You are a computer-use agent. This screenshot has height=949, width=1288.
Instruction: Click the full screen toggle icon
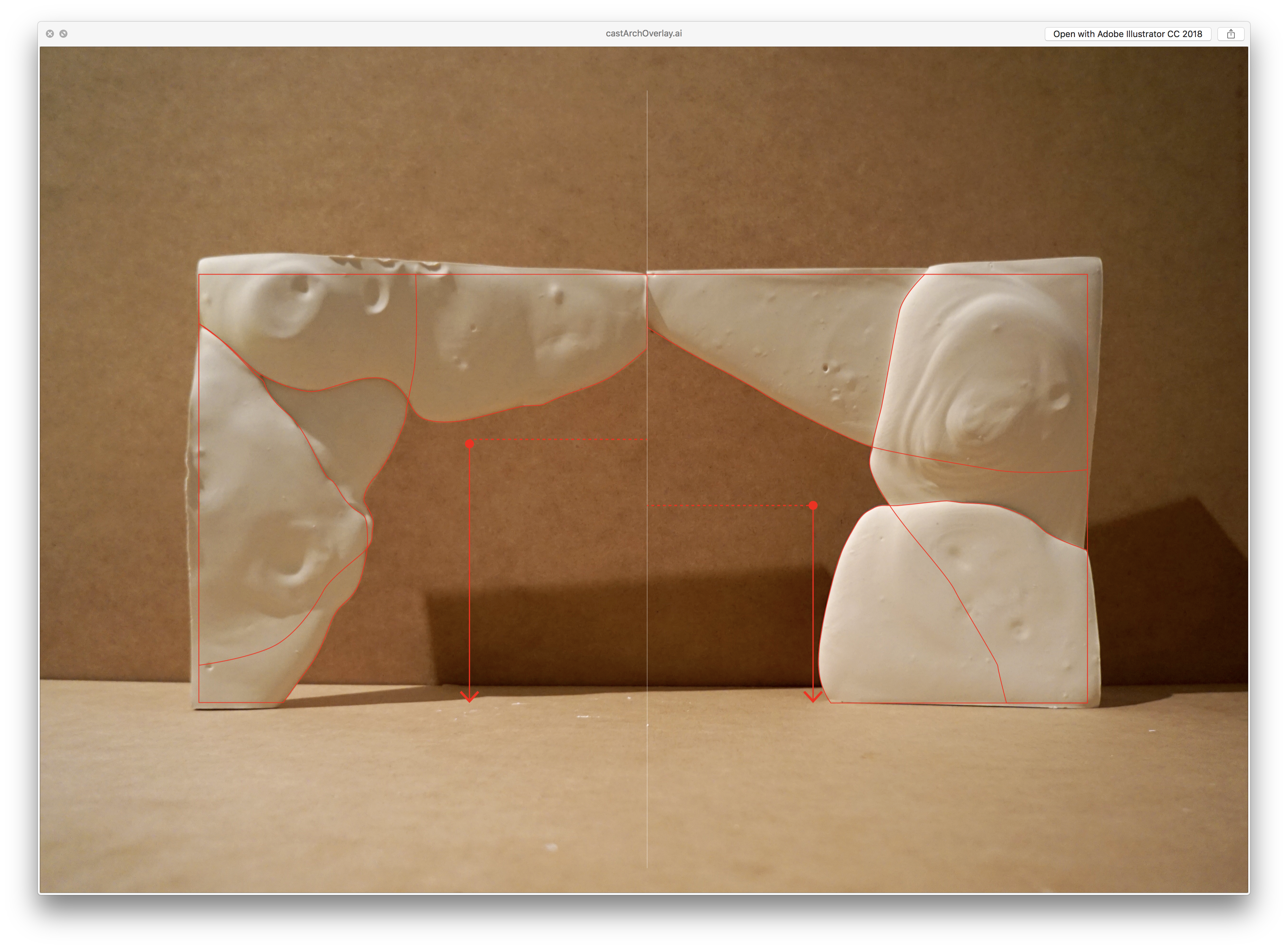(x=64, y=34)
